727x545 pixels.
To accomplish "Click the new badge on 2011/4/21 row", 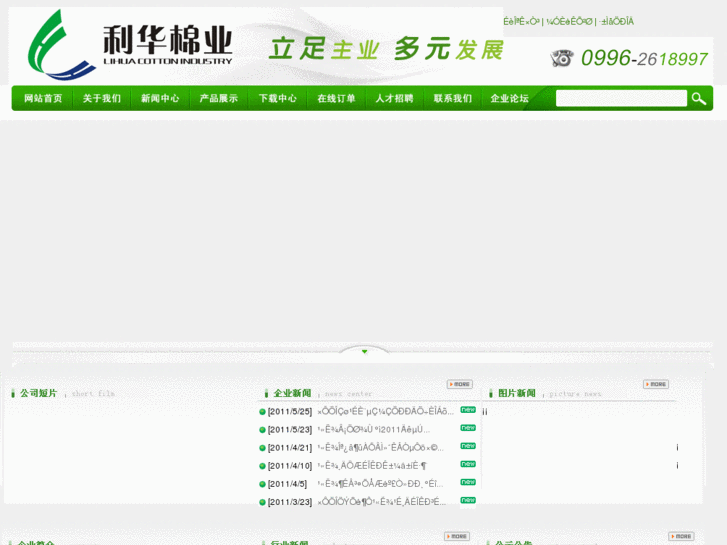I will tap(468, 446).
